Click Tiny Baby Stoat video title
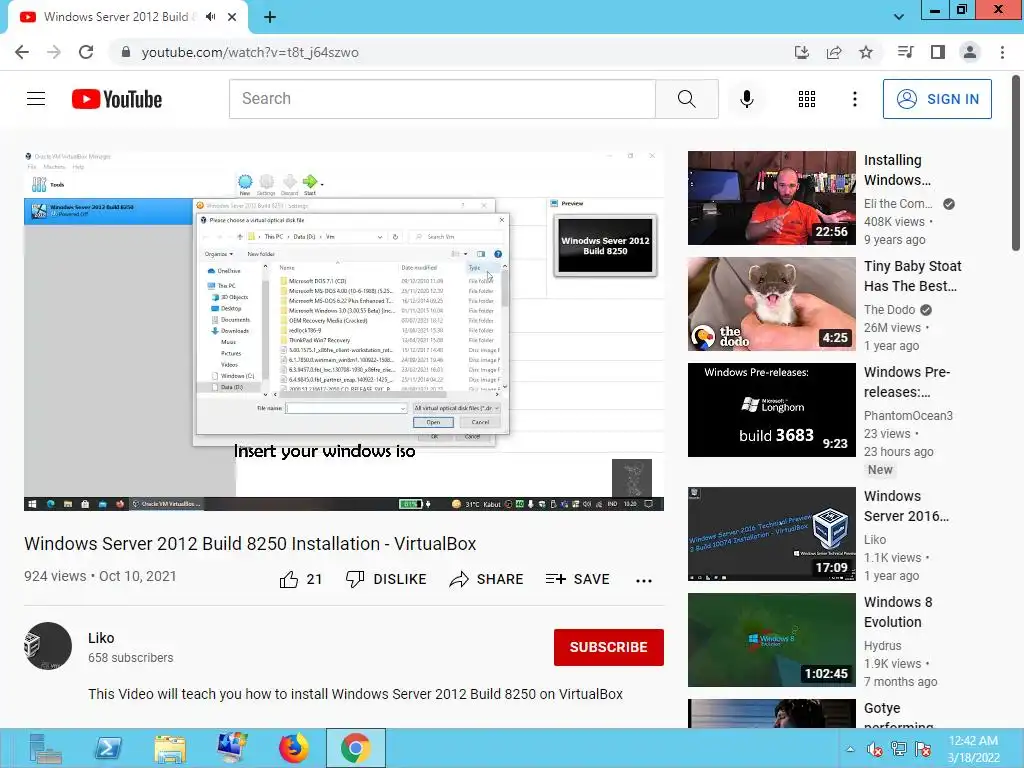Viewport: 1024px width, 768px height. point(912,276)
